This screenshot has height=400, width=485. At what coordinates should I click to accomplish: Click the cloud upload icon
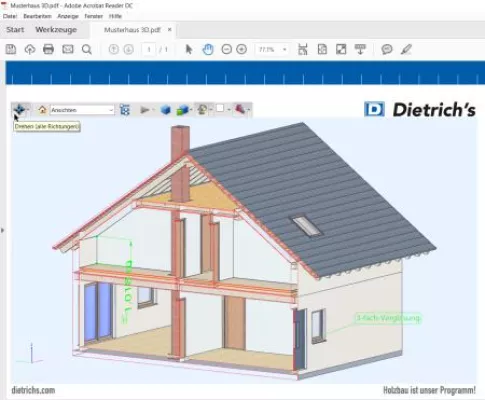(x=30, y=49)
